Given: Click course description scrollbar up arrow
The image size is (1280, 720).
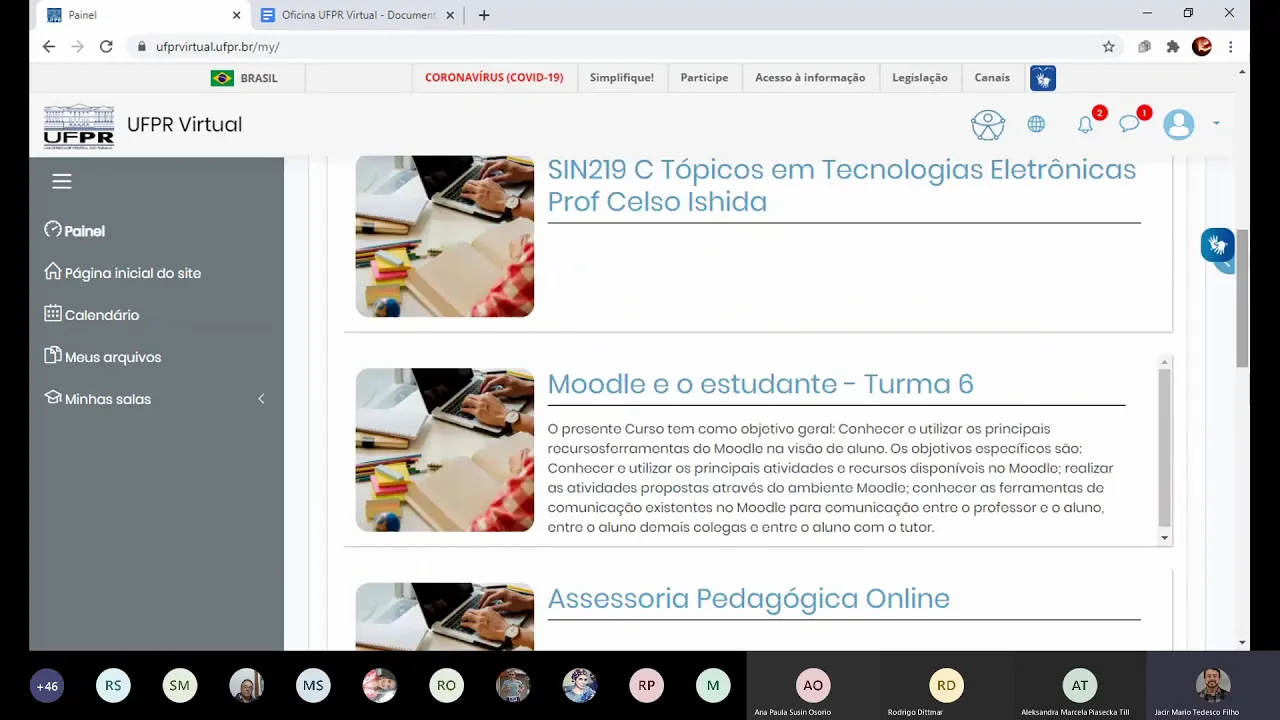Looking at the screenshot, I should [1164, 362].
